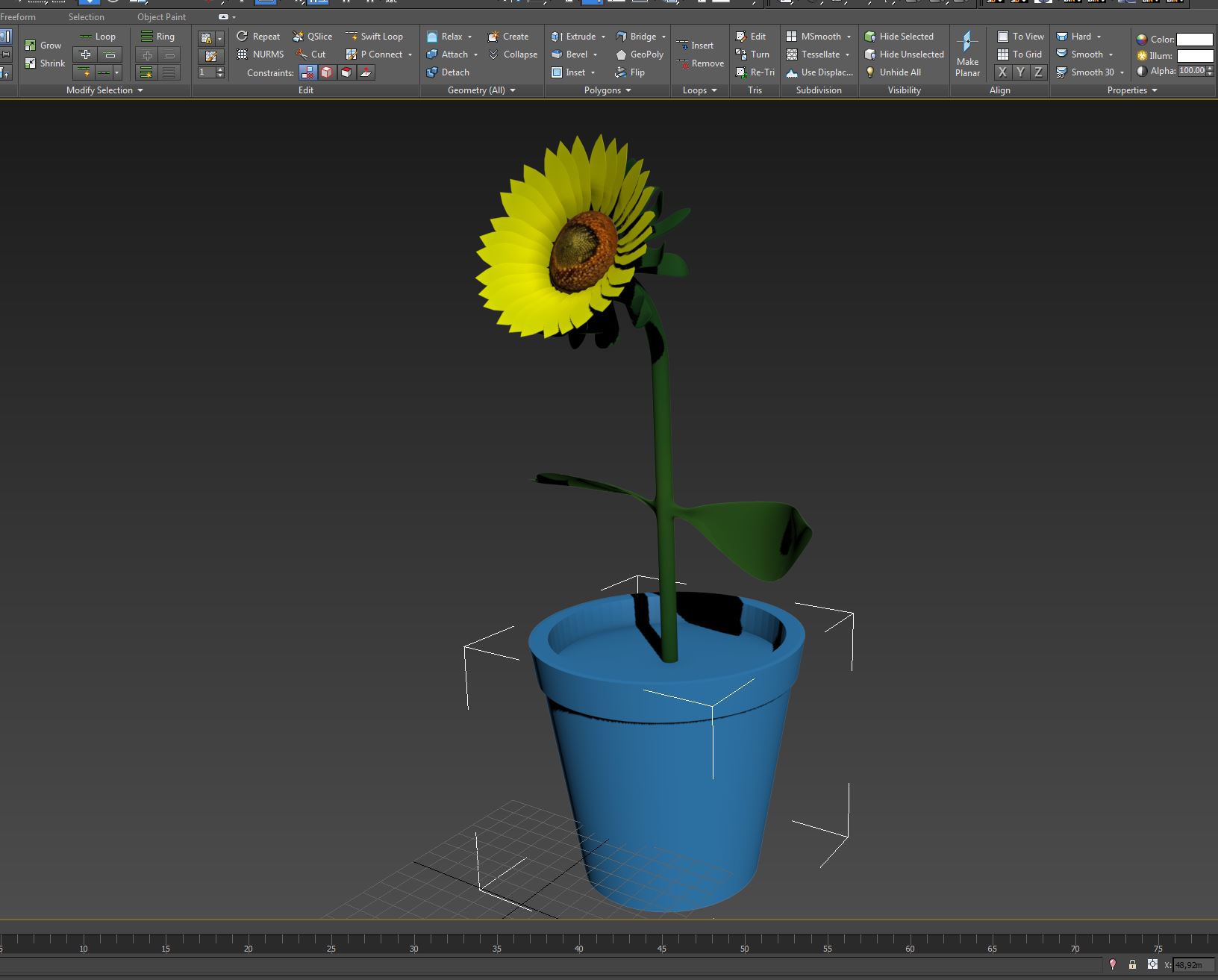Viewport: 1218px width, 980px height.
Task: Open the MSmooth dropdown arrow
Action: pos(849,37)
